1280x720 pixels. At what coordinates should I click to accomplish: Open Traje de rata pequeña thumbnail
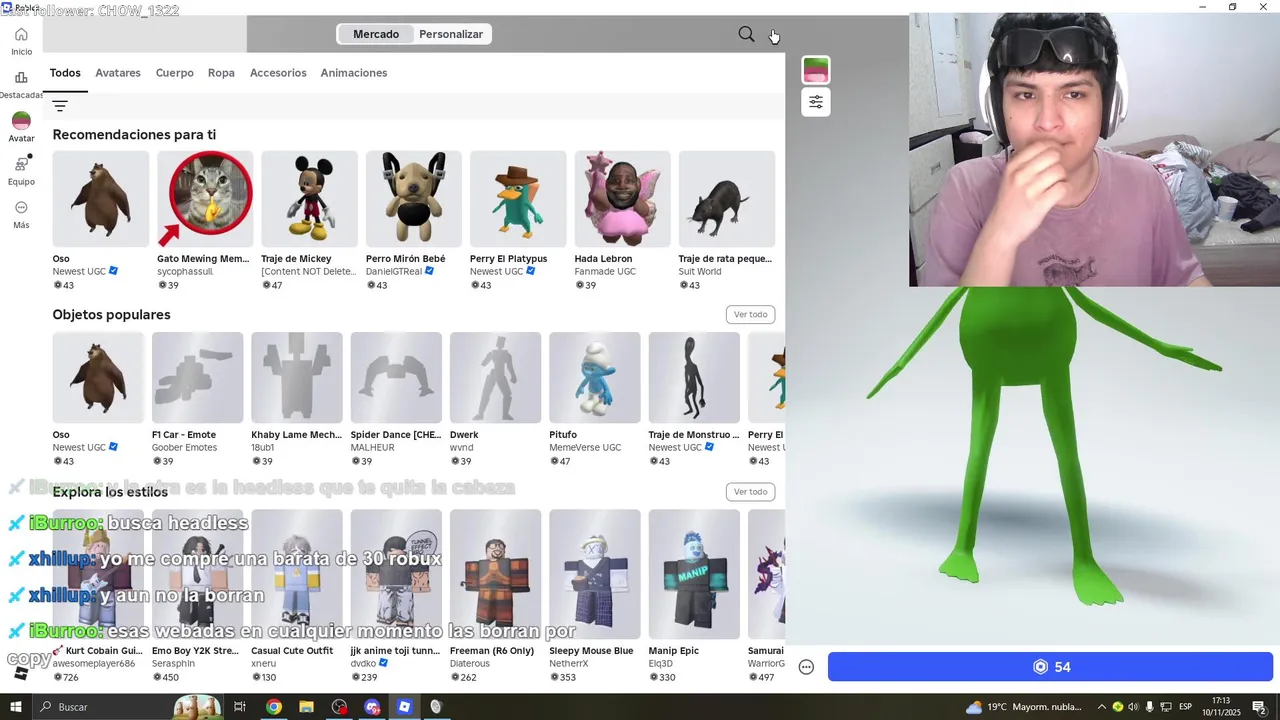pos(727,199)
